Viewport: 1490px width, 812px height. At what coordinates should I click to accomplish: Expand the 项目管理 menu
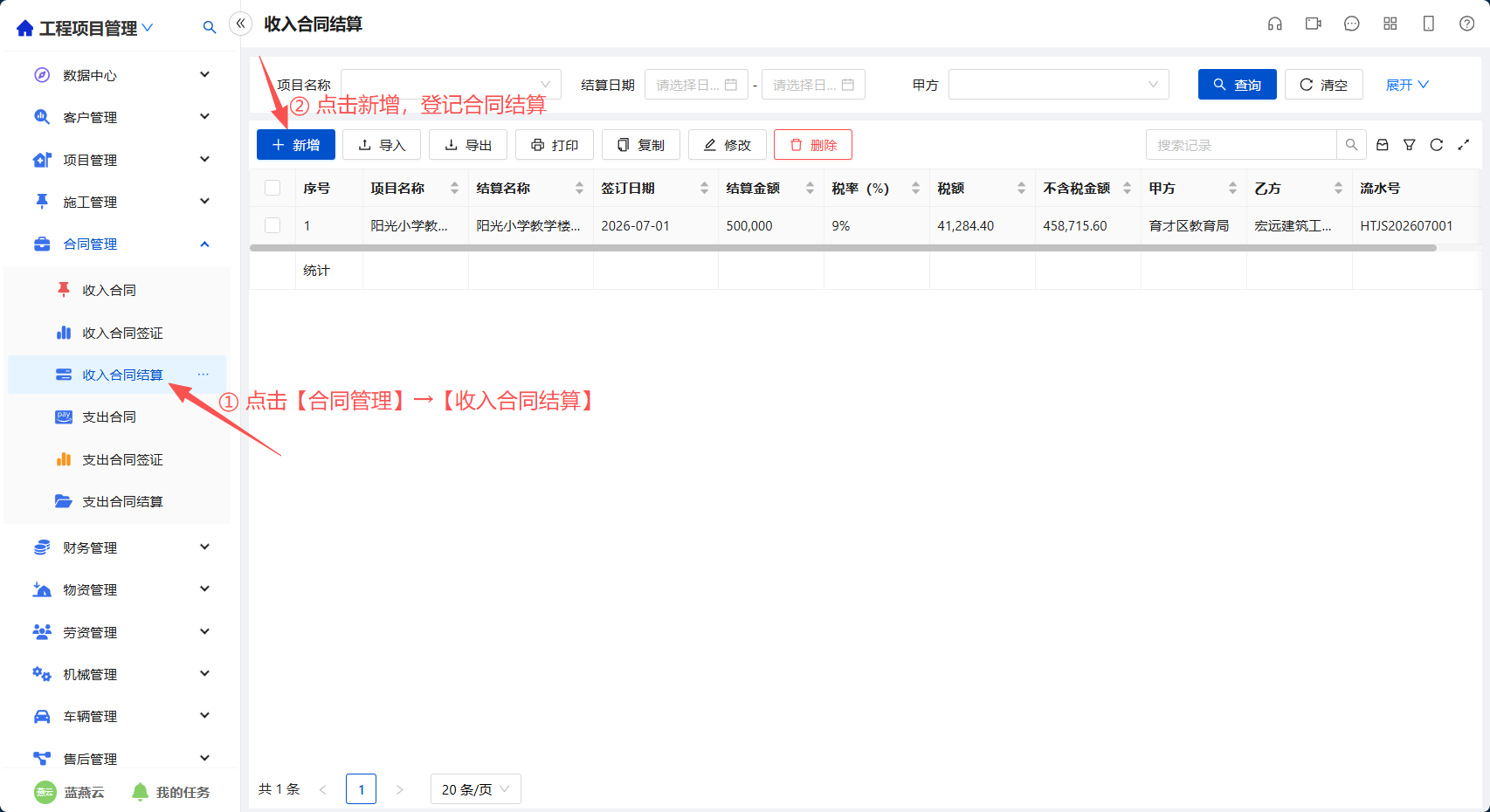121,160
